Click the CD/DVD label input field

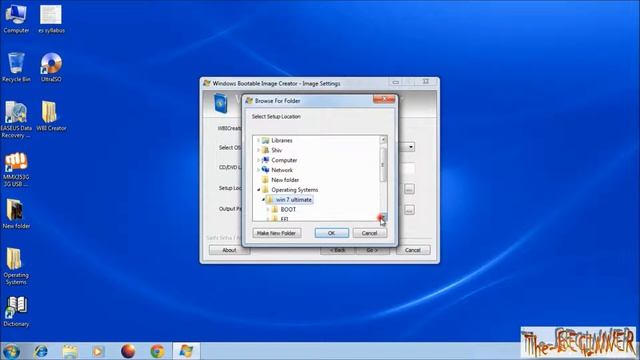[x=409, y=168]
